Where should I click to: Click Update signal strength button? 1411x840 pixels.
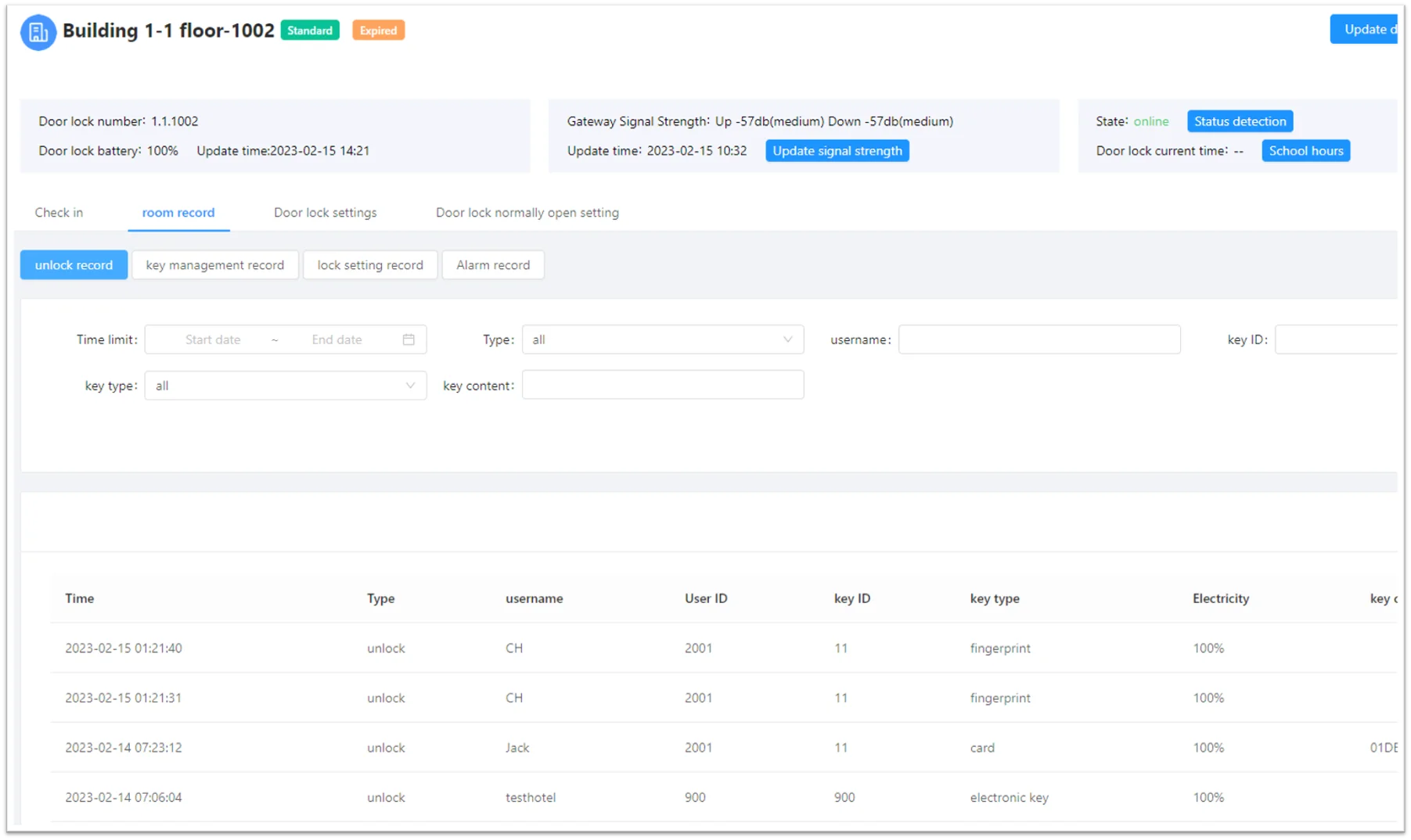coord(837,151)
